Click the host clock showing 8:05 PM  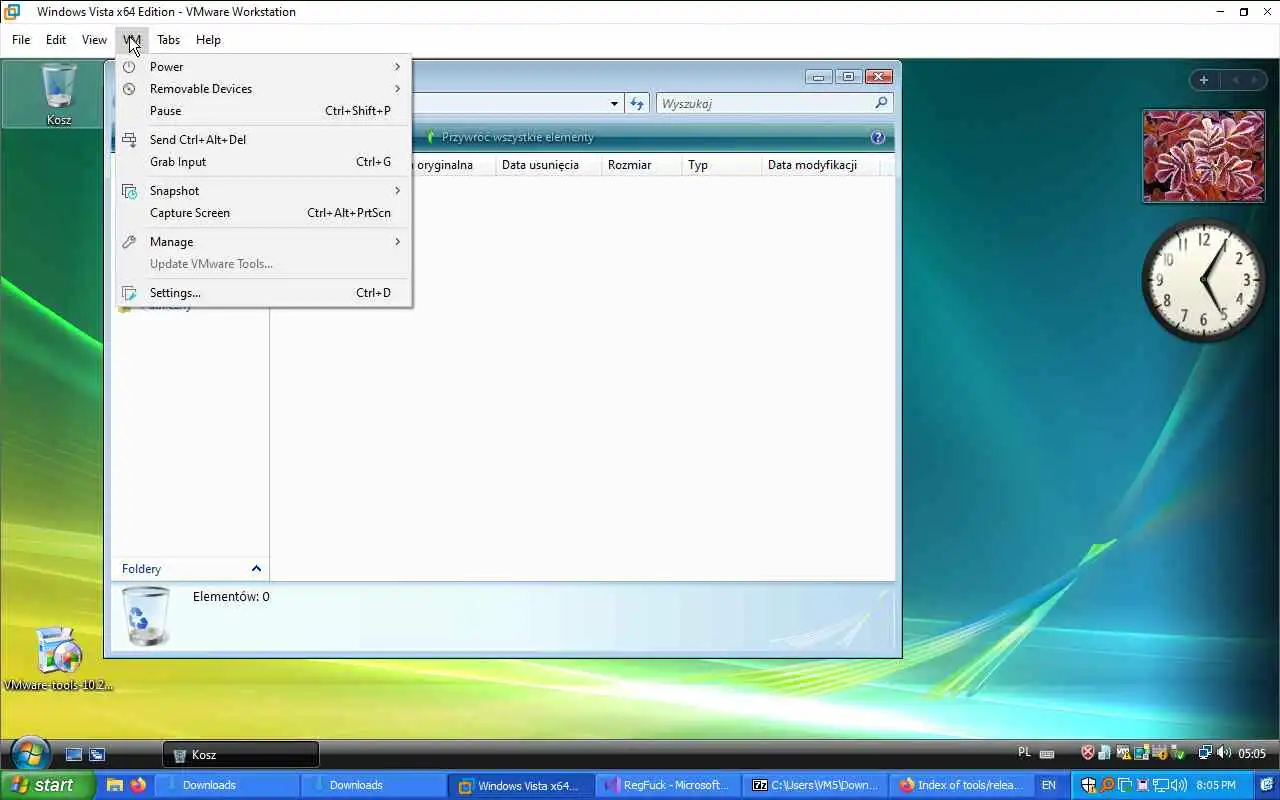(x=1216, y=785)
